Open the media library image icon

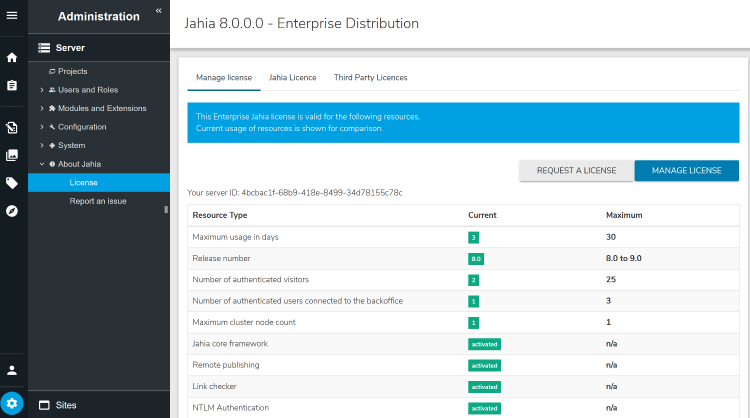pyautogui.click(x=12, y=155)
